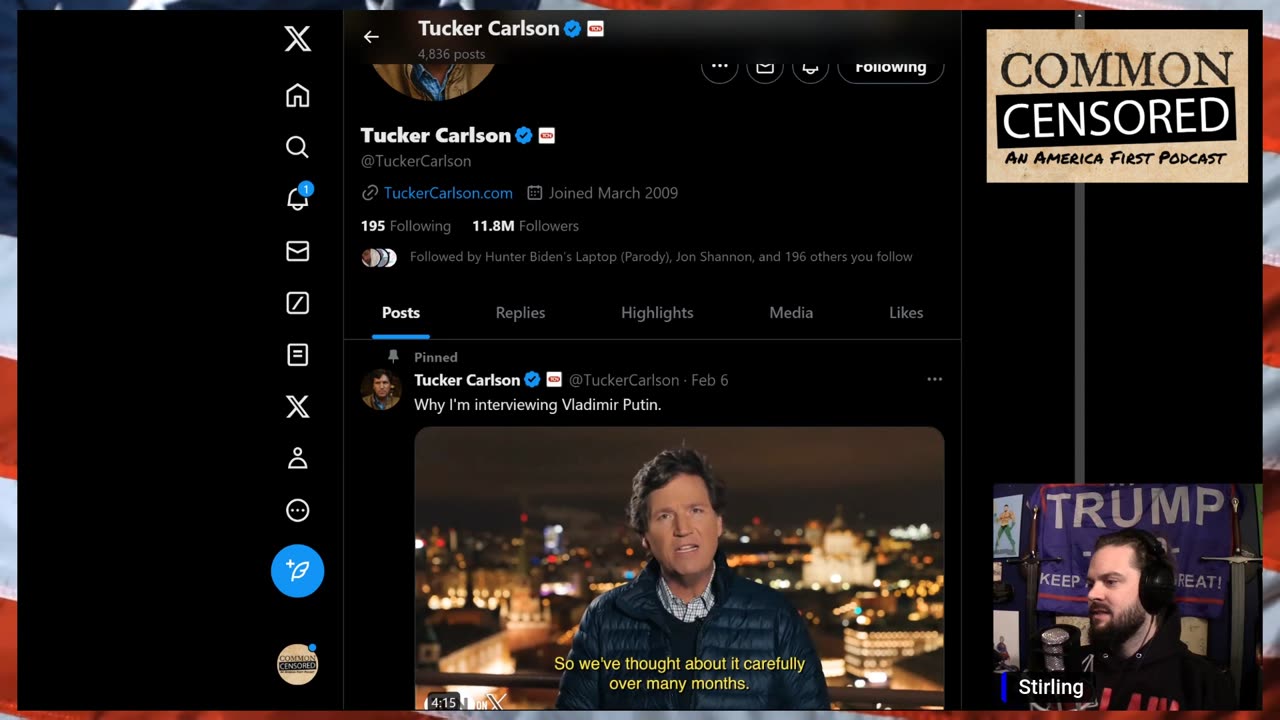Image resolution: width=1280 pixels, height=720 pixels.
Task: Click the 4:15 video duration label
Action: [443, 702]
